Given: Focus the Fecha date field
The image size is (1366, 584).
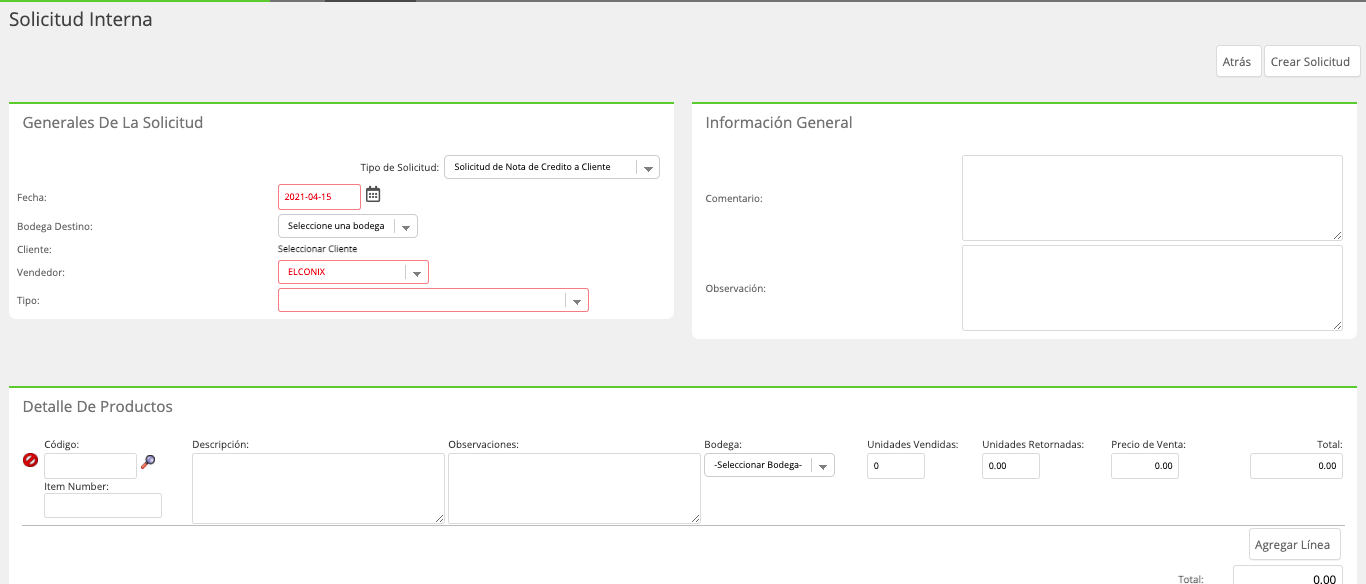Looking at the screenshot, I should (319, 197).
